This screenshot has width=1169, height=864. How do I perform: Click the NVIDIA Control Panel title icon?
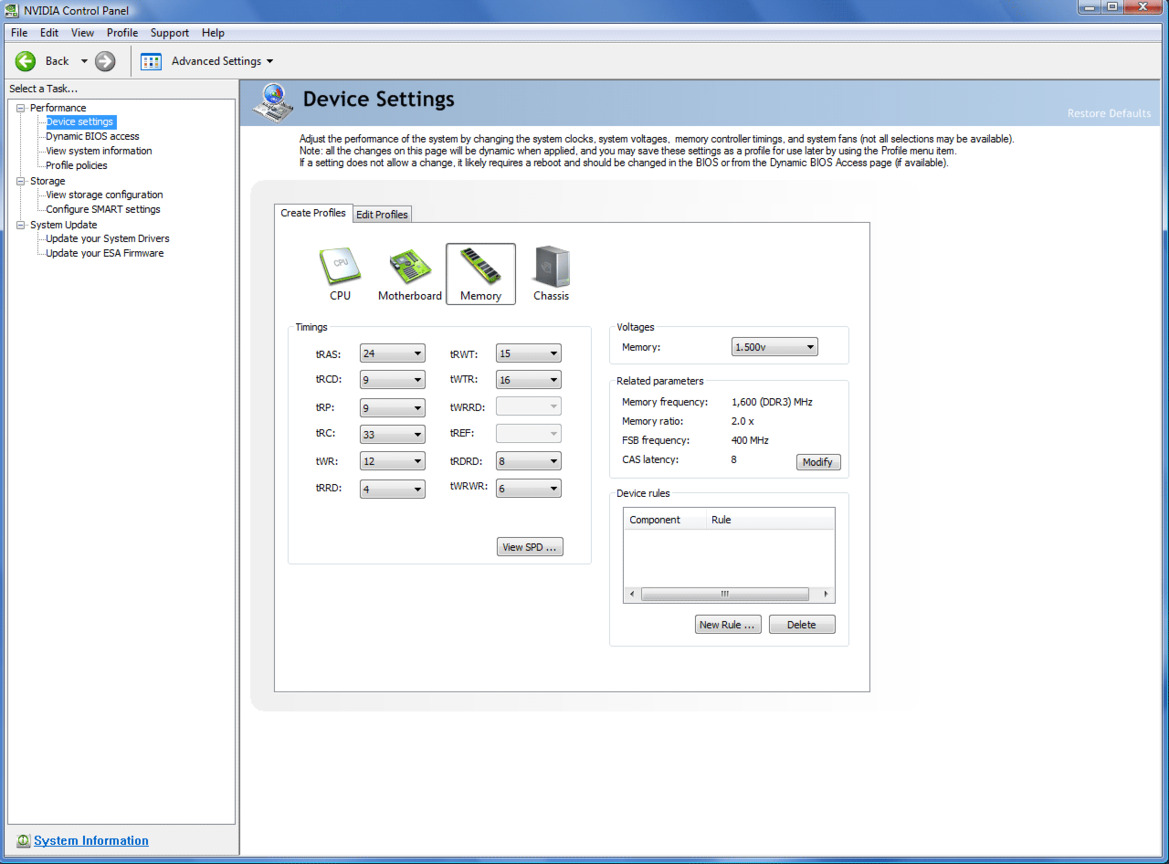11,10
